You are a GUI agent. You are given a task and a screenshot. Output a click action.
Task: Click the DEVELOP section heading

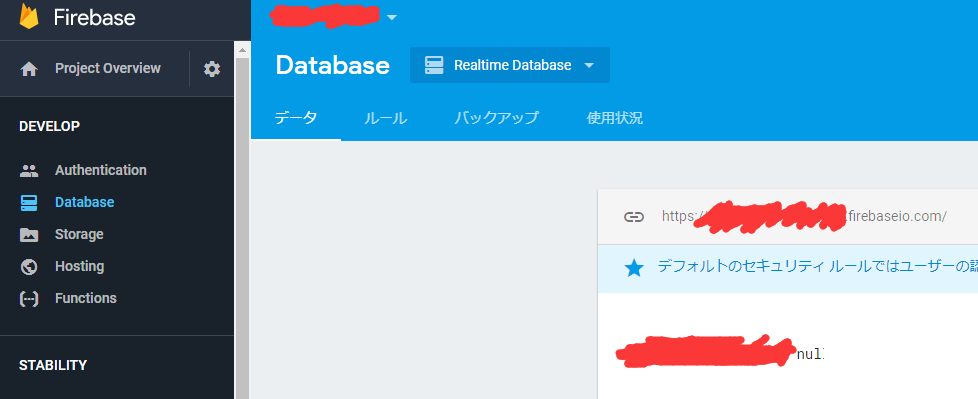pyautogui.click(x=49, y=126)
